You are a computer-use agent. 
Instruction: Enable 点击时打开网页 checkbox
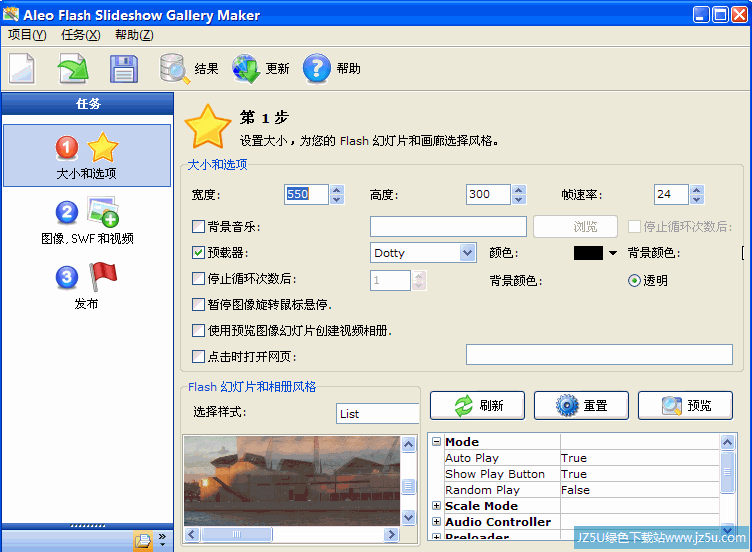coord(198,356)
